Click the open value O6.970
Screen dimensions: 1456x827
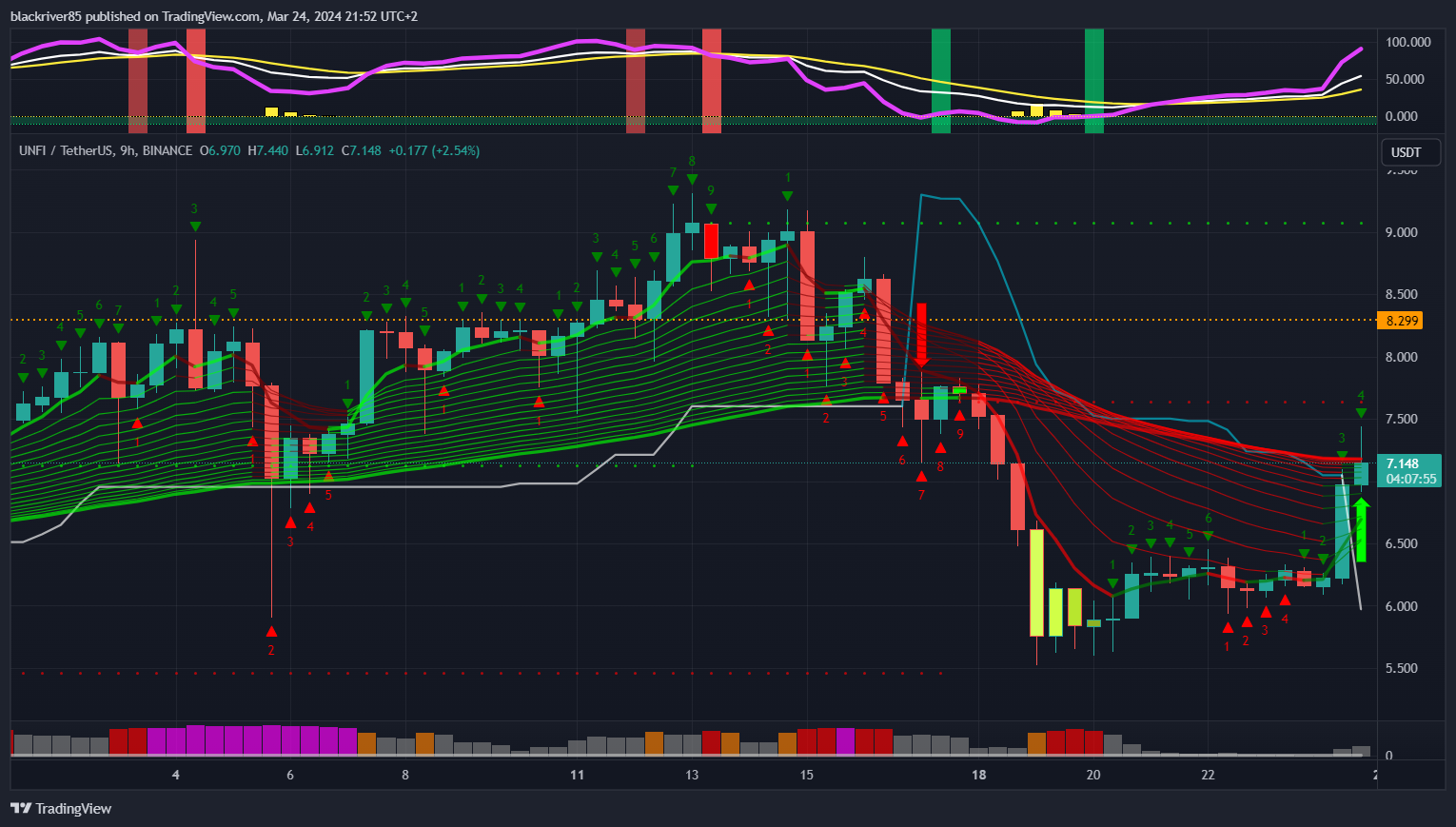pyautogui.click(x=220, y=150)
